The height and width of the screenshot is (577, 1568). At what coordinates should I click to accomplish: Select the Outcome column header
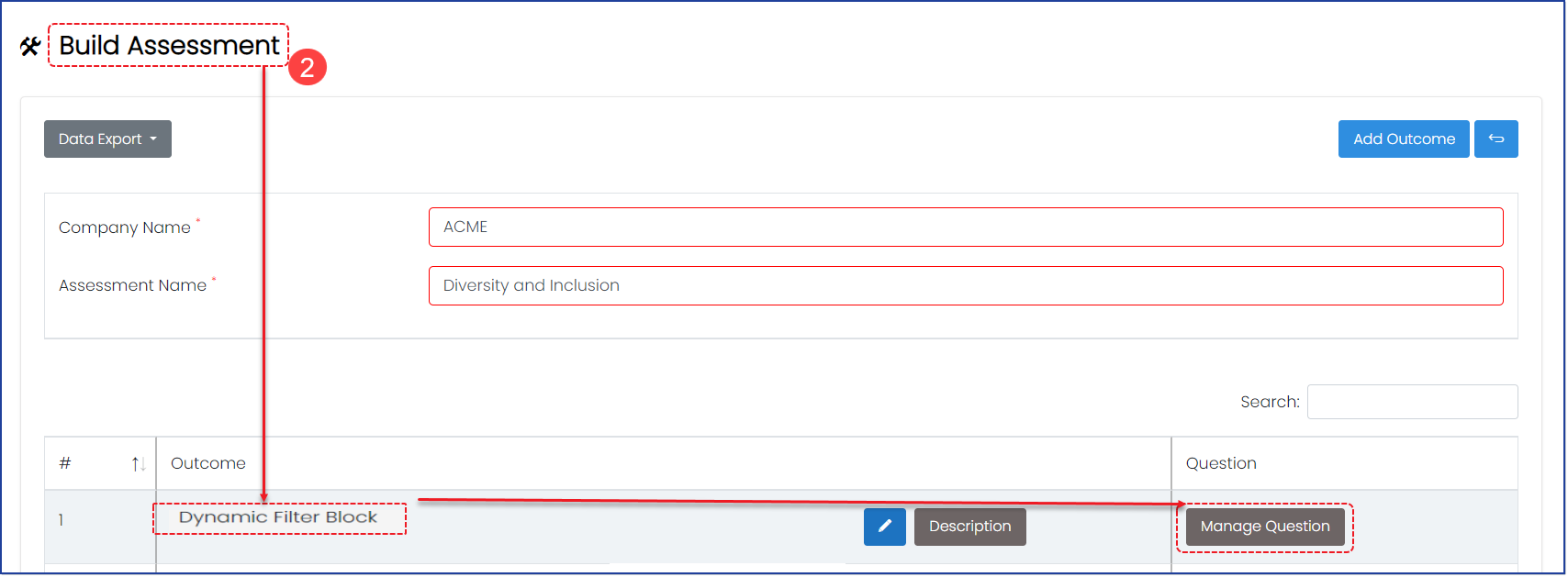pos(208,463)
